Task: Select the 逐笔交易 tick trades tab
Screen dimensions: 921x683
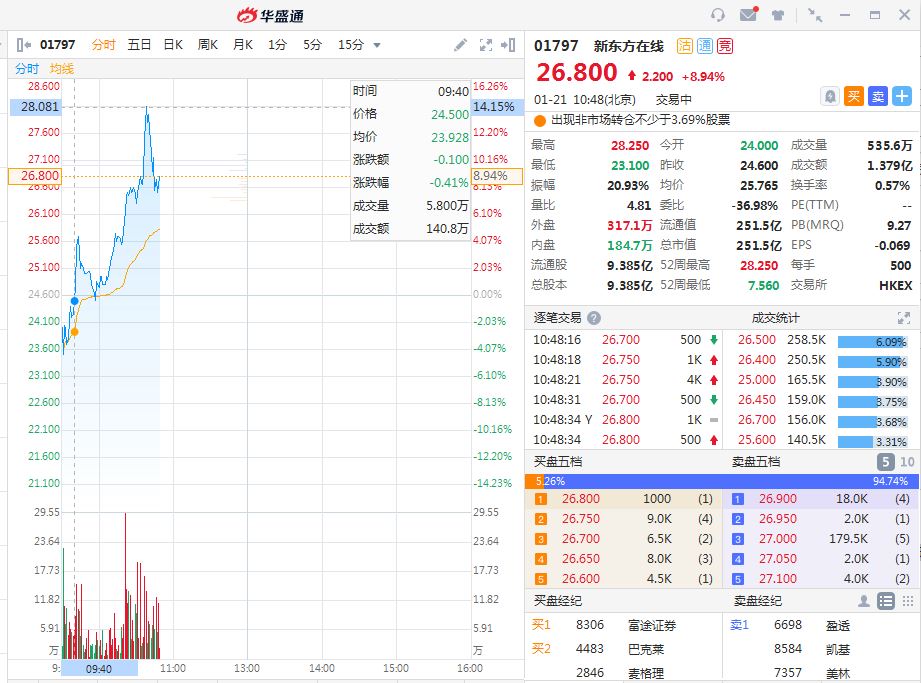Action: pos(557,318)
